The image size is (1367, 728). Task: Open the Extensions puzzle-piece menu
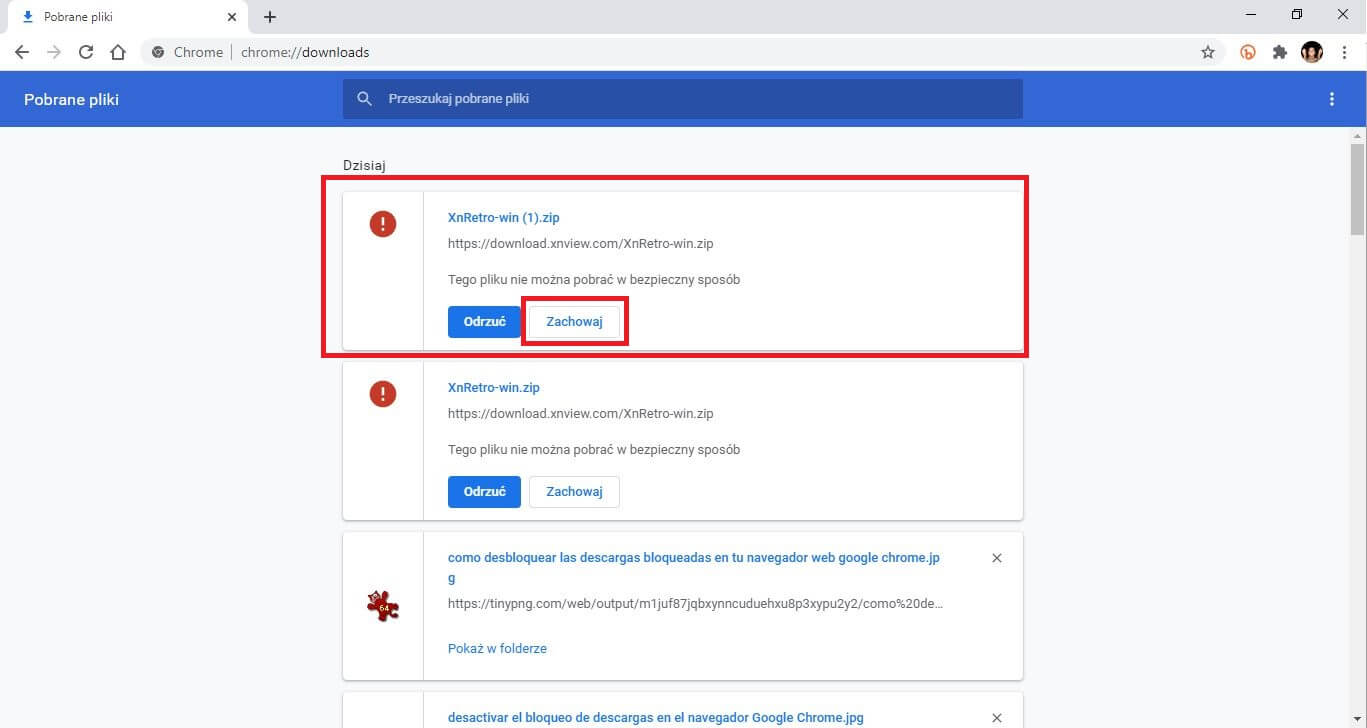[1280, 52]
